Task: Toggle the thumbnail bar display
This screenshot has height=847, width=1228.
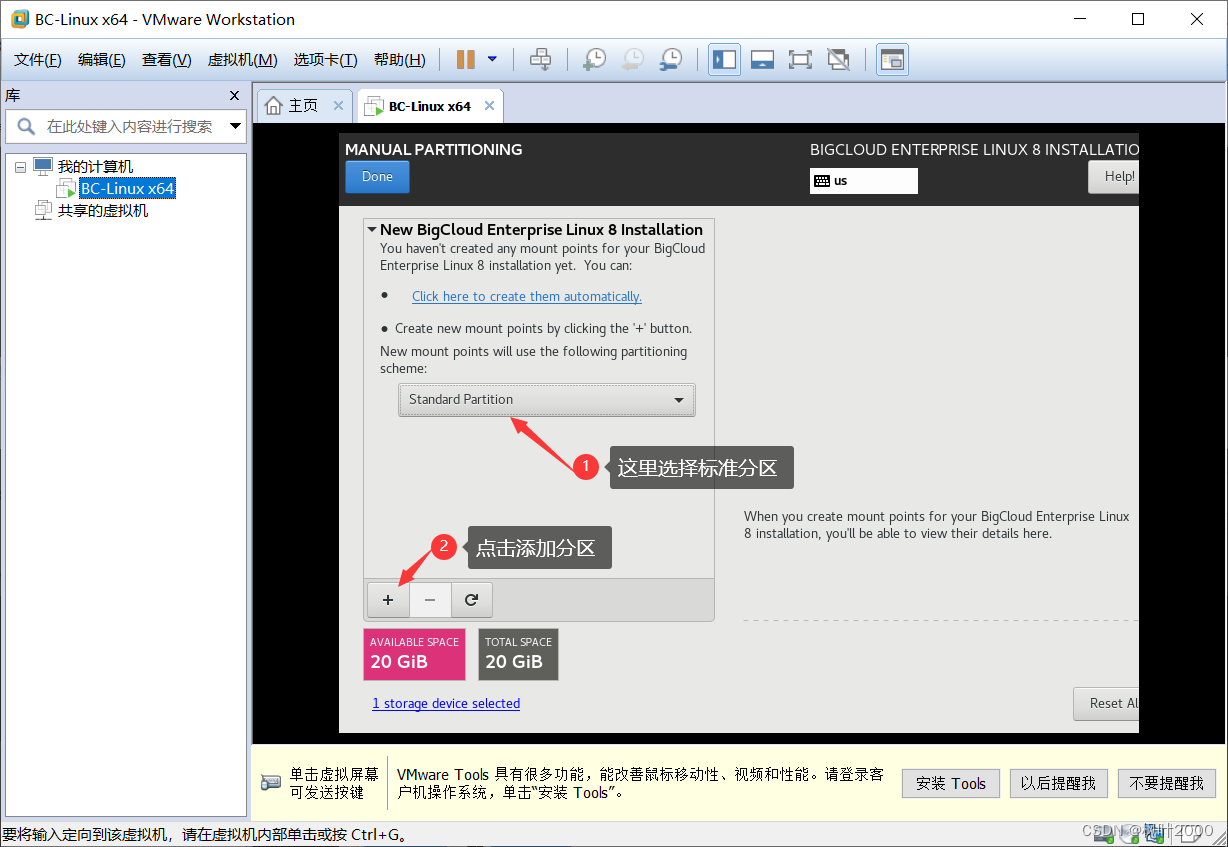Action: pyautogui.click(x=762, y=59)
